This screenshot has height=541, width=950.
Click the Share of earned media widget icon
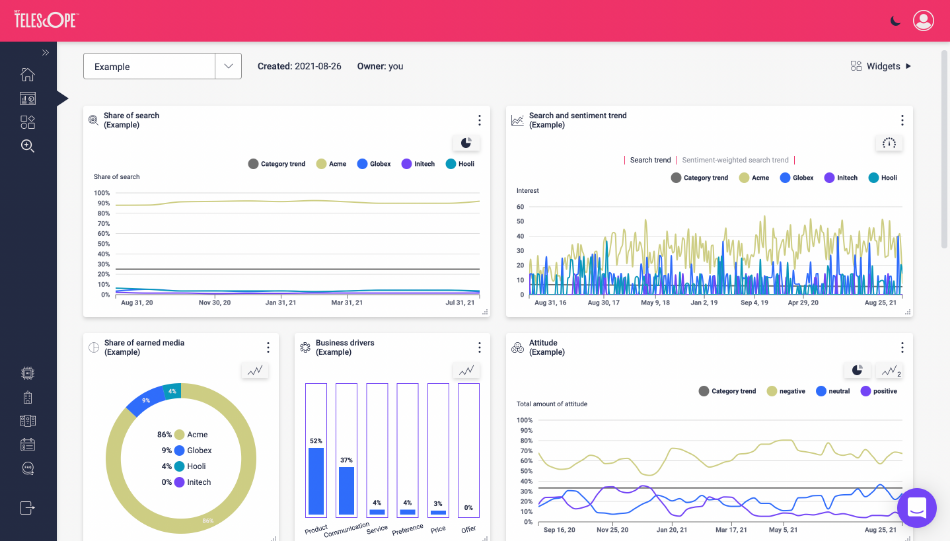93,347
